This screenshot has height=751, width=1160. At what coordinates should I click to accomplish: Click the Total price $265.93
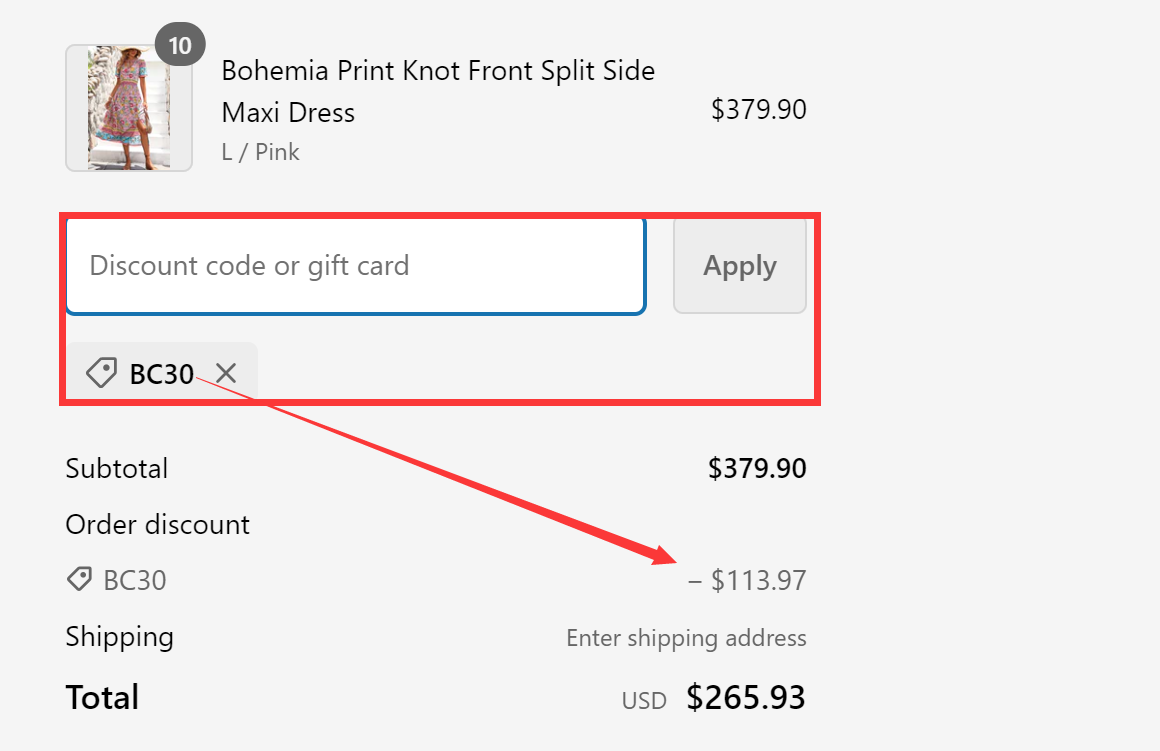[746, 697]
